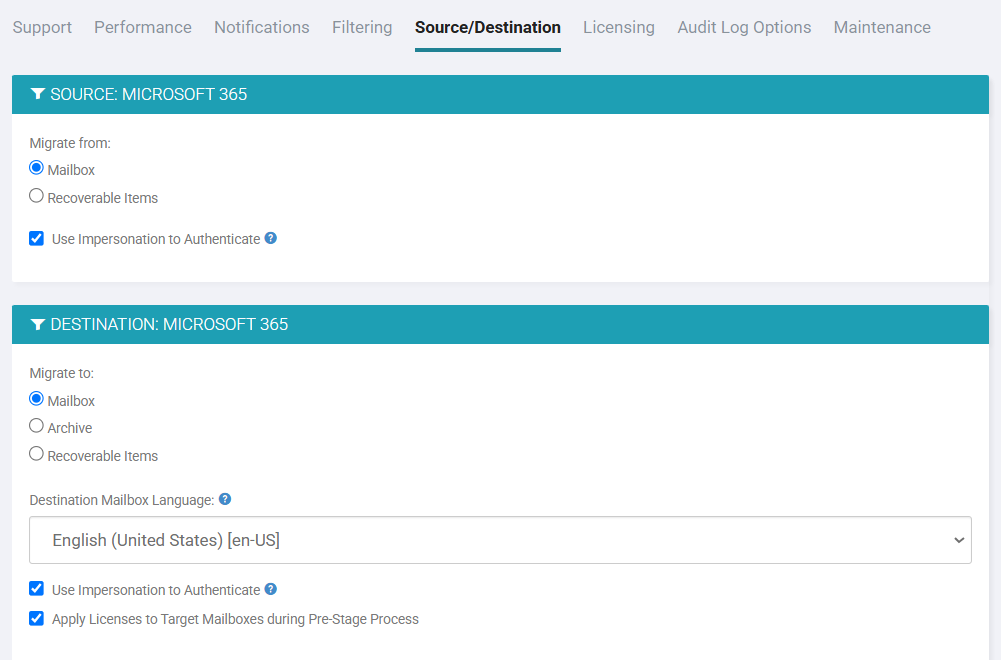Image resolution: width=1001 pixels, height=660 pixels.
Task: Select Mailbox under Migrate to
Action: 36,399
